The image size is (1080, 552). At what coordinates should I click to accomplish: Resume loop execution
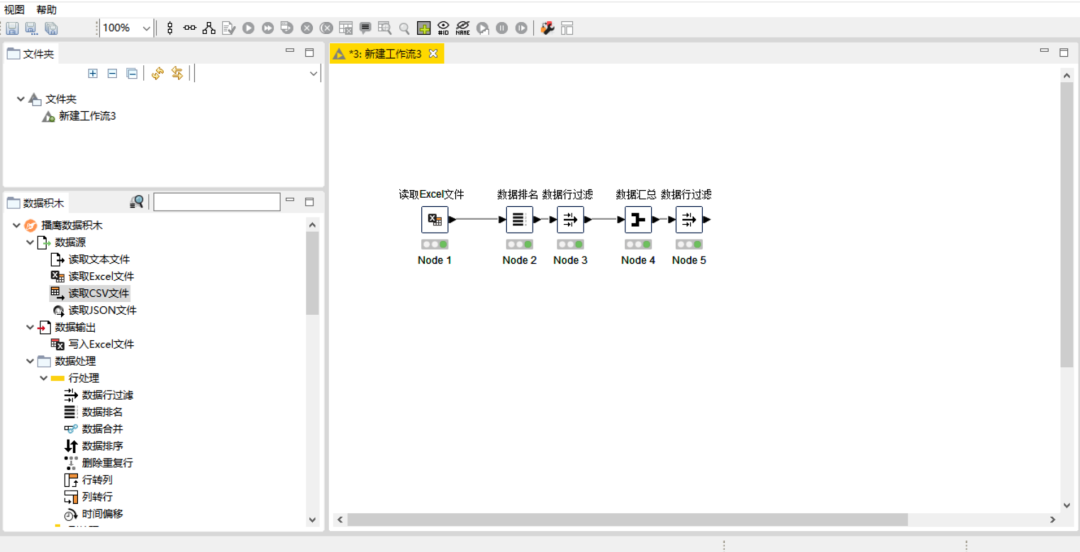coord(521,28)
